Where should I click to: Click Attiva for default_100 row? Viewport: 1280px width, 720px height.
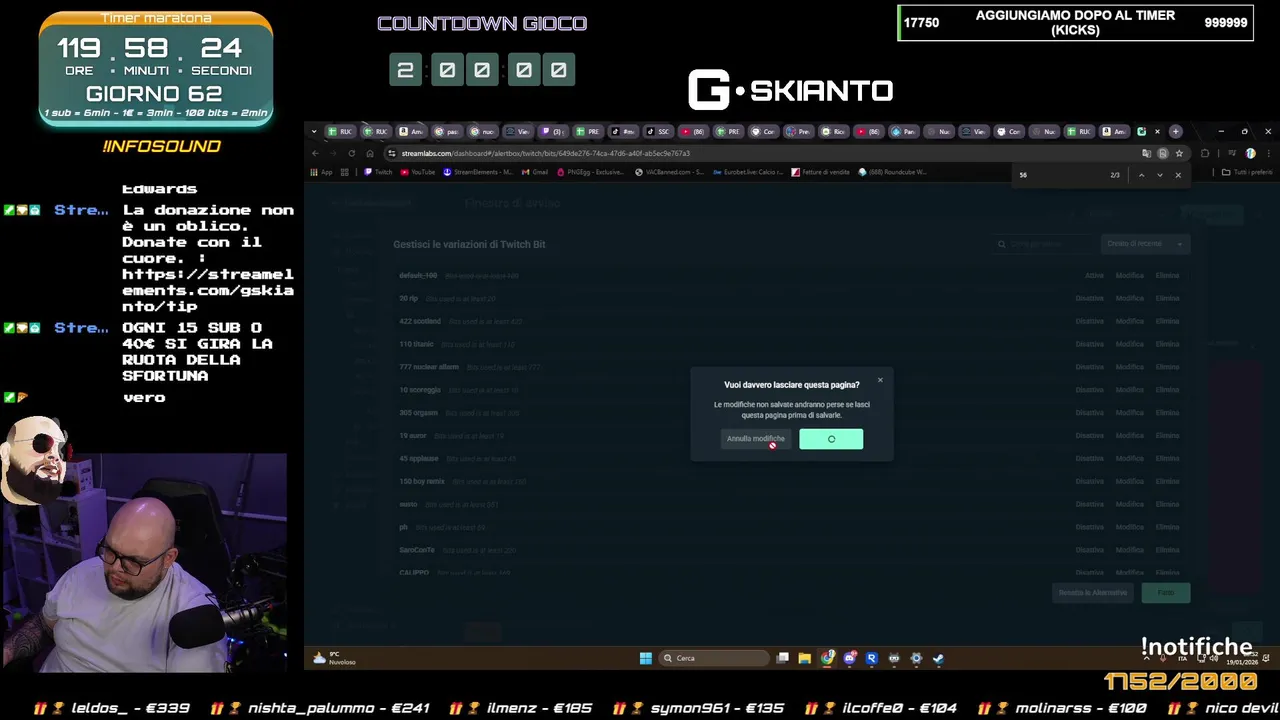pyautogui.click(x=1094, y=276)
